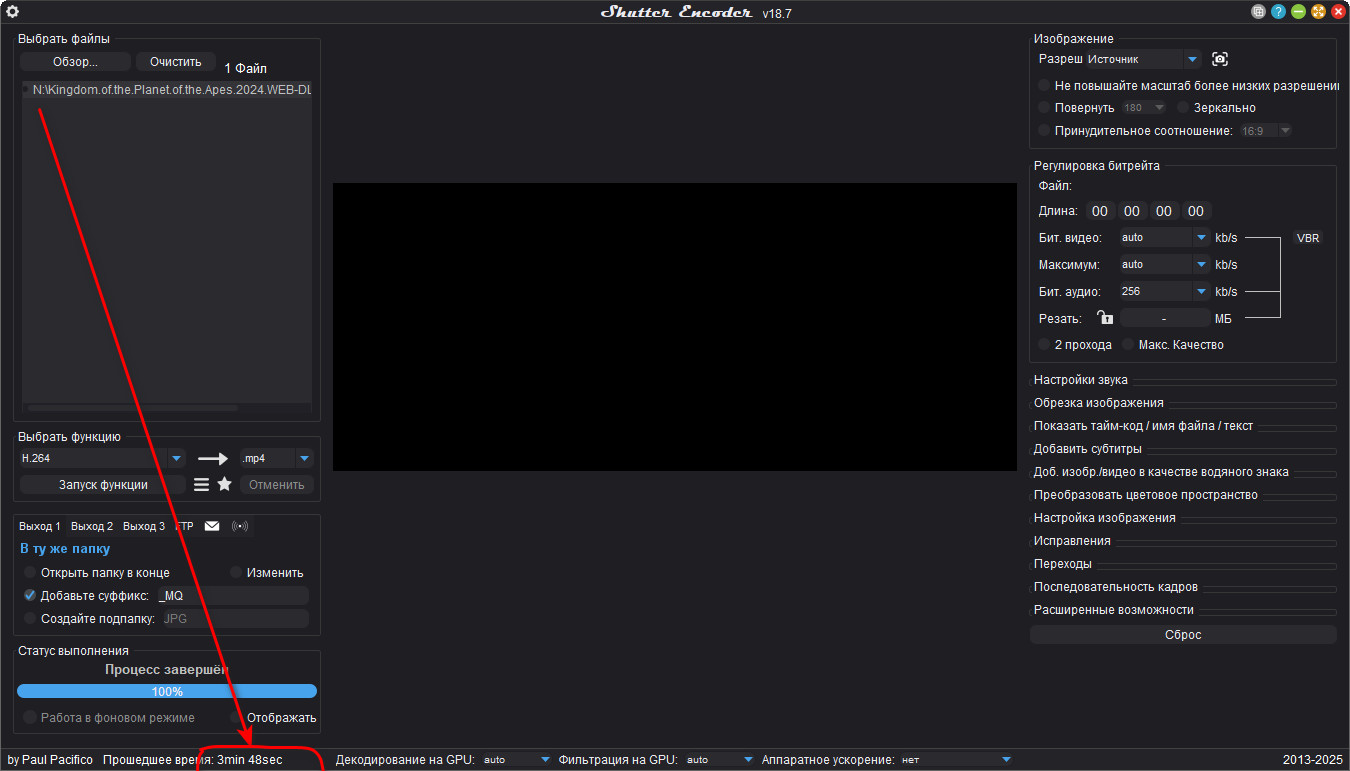The width and height of the screenshot is (1350, 771).
Task: Switch to the Выход 3 tab
Action: [144, 526]
